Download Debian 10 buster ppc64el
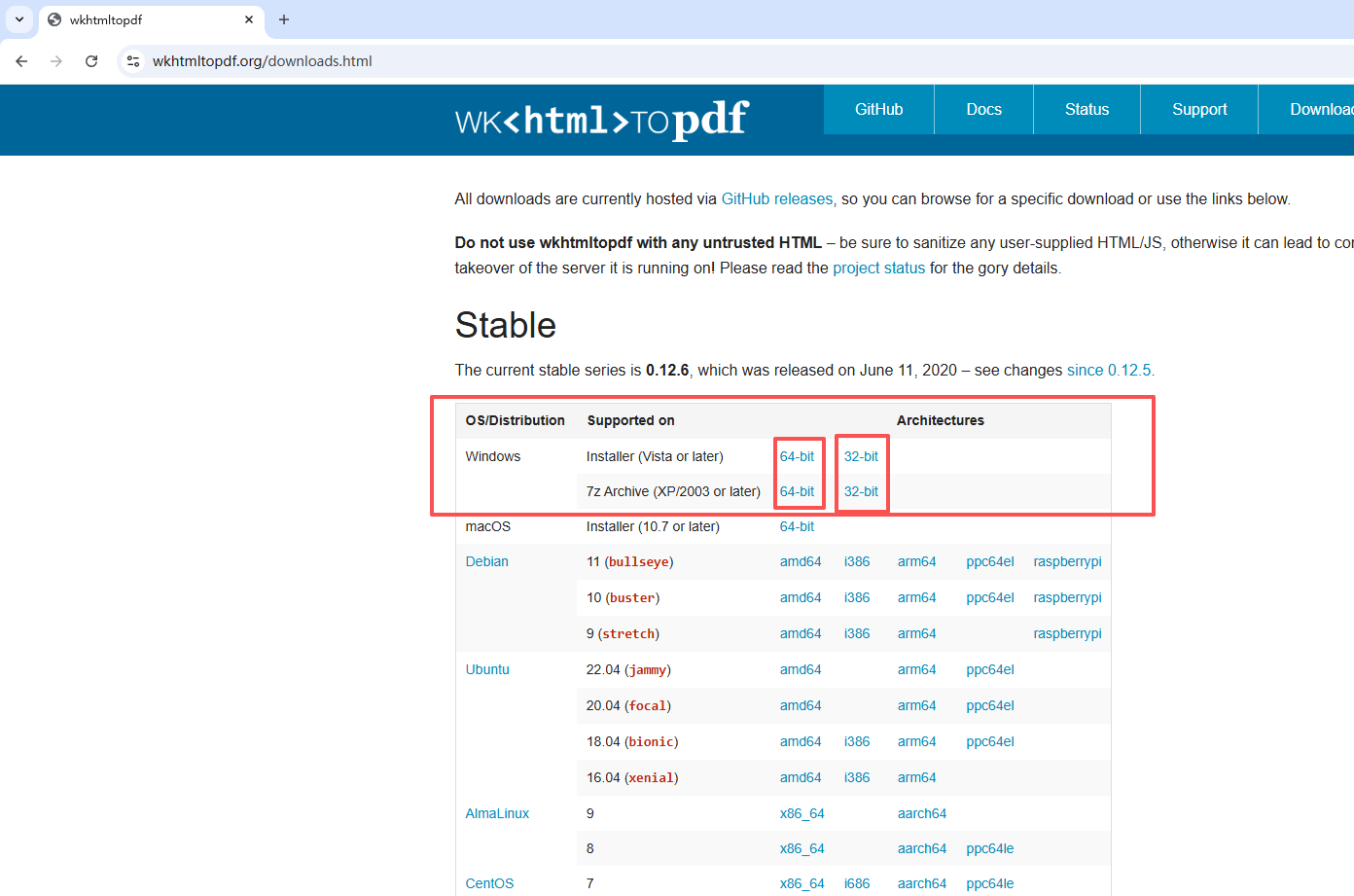The width and height of the screenshot is (1354, 896). [990, 597]
